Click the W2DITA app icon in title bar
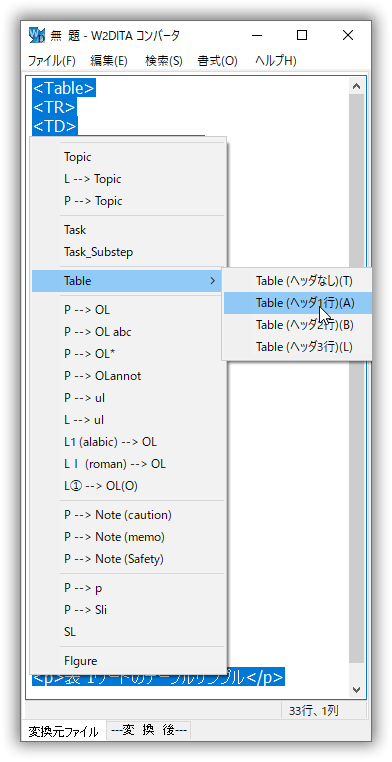 click(x=37, y=35)
